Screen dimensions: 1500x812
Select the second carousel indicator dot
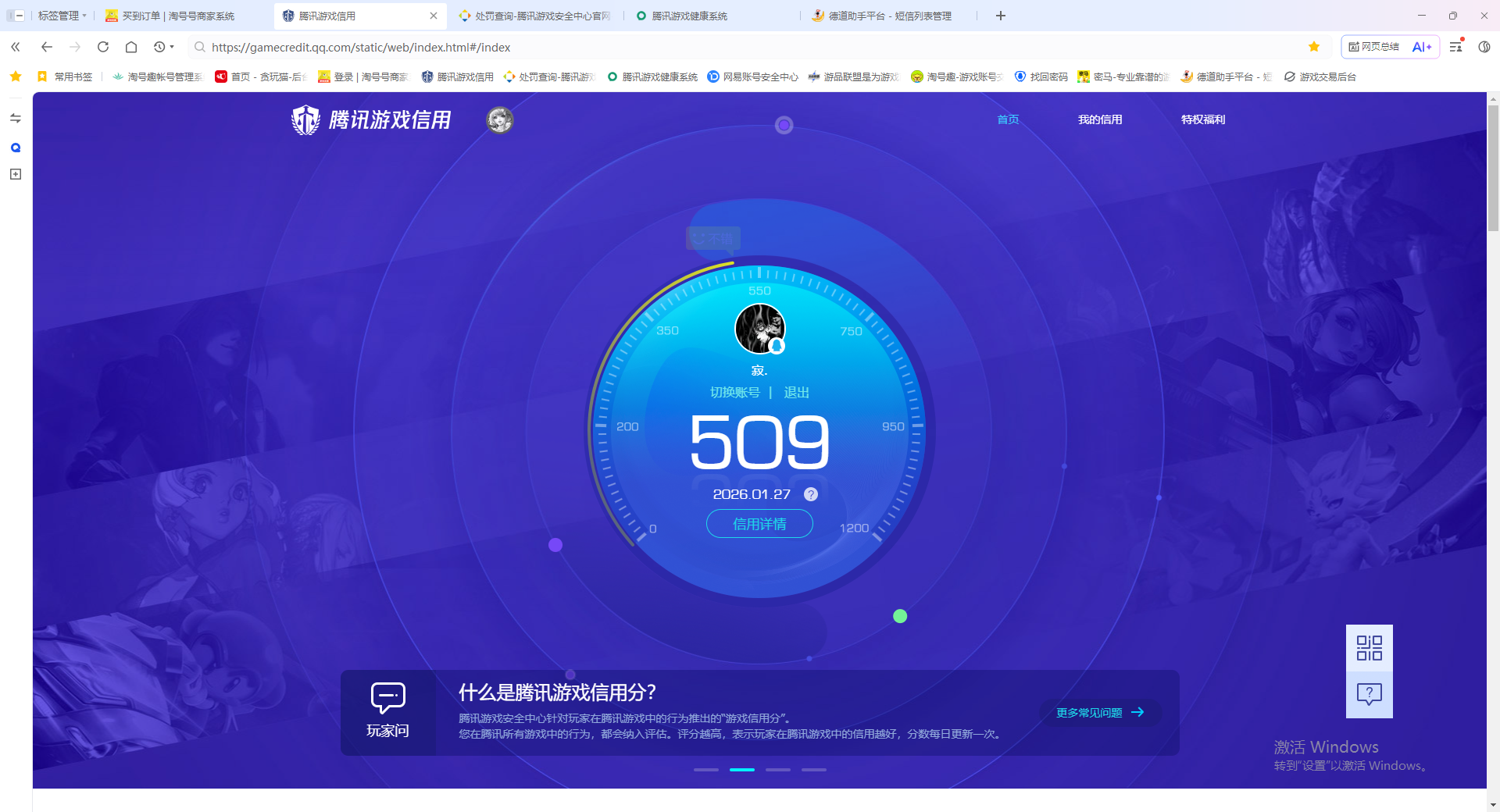(742, 769)
